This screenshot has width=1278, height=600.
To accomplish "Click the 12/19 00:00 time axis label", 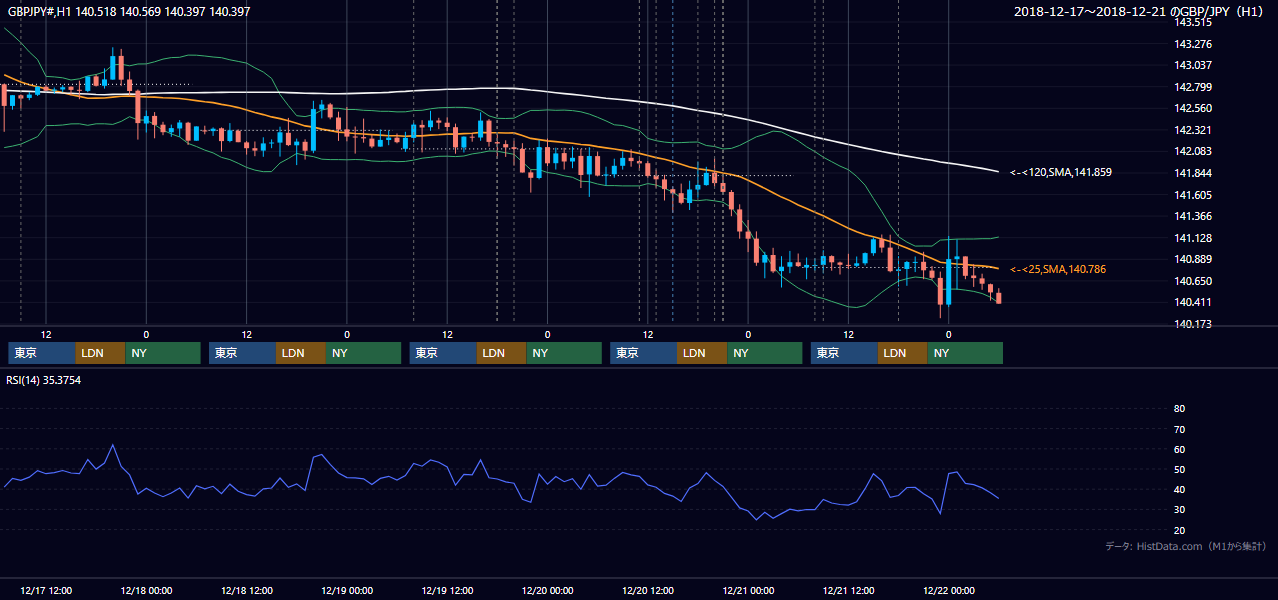I will coord(347,590).
